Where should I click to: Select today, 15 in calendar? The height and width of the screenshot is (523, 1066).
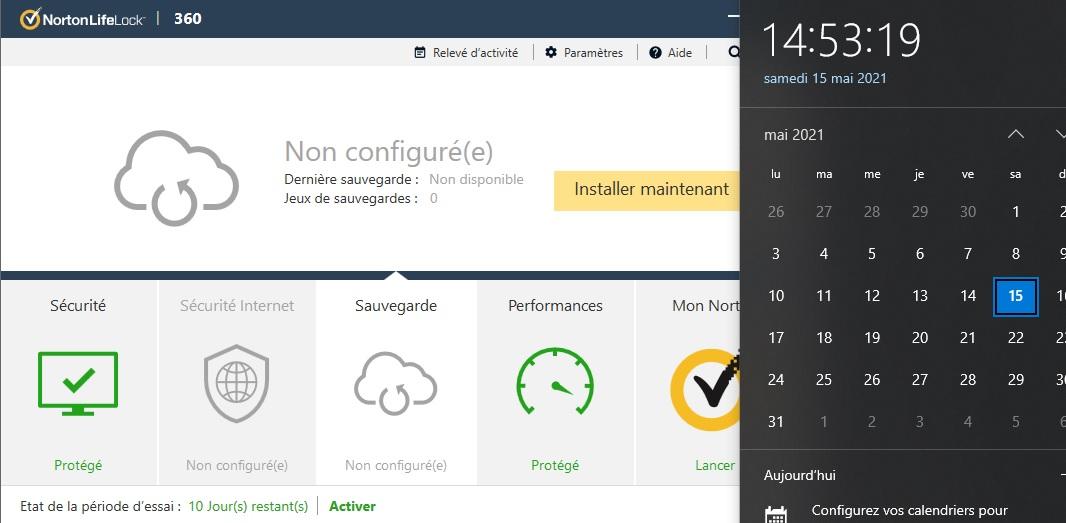(x=1016, y=296)
